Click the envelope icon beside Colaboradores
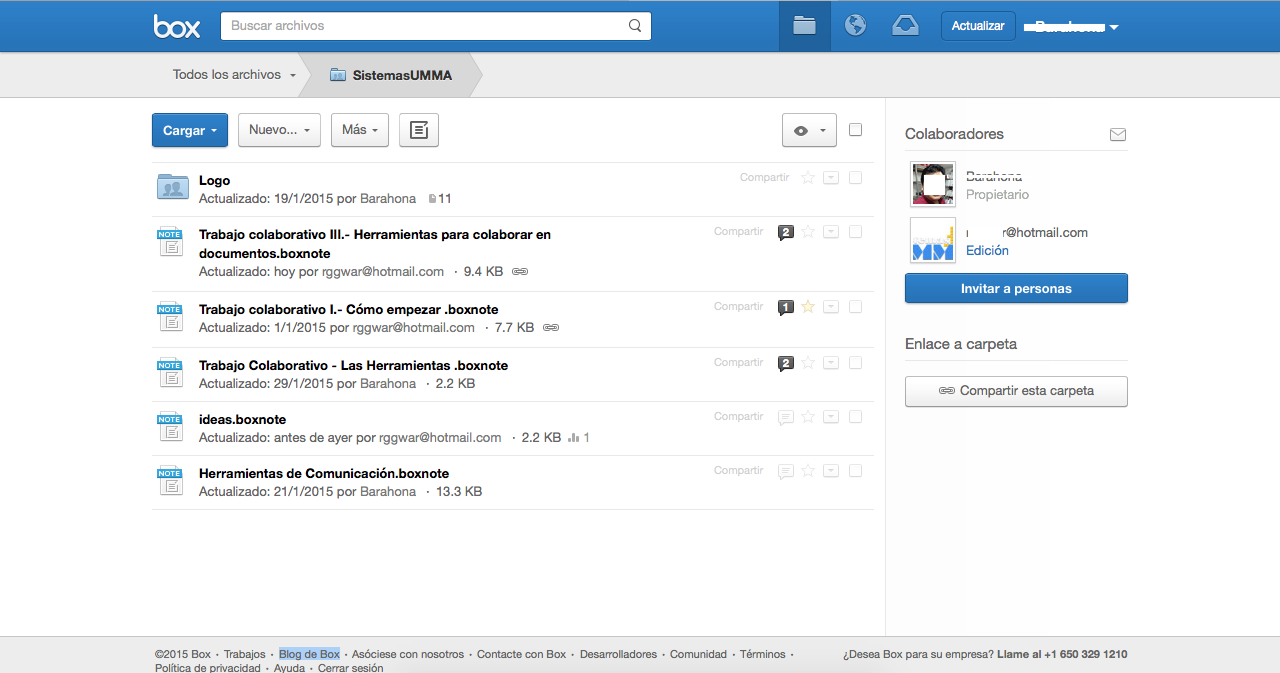The image size is (1280, 673). (1118, 135)
